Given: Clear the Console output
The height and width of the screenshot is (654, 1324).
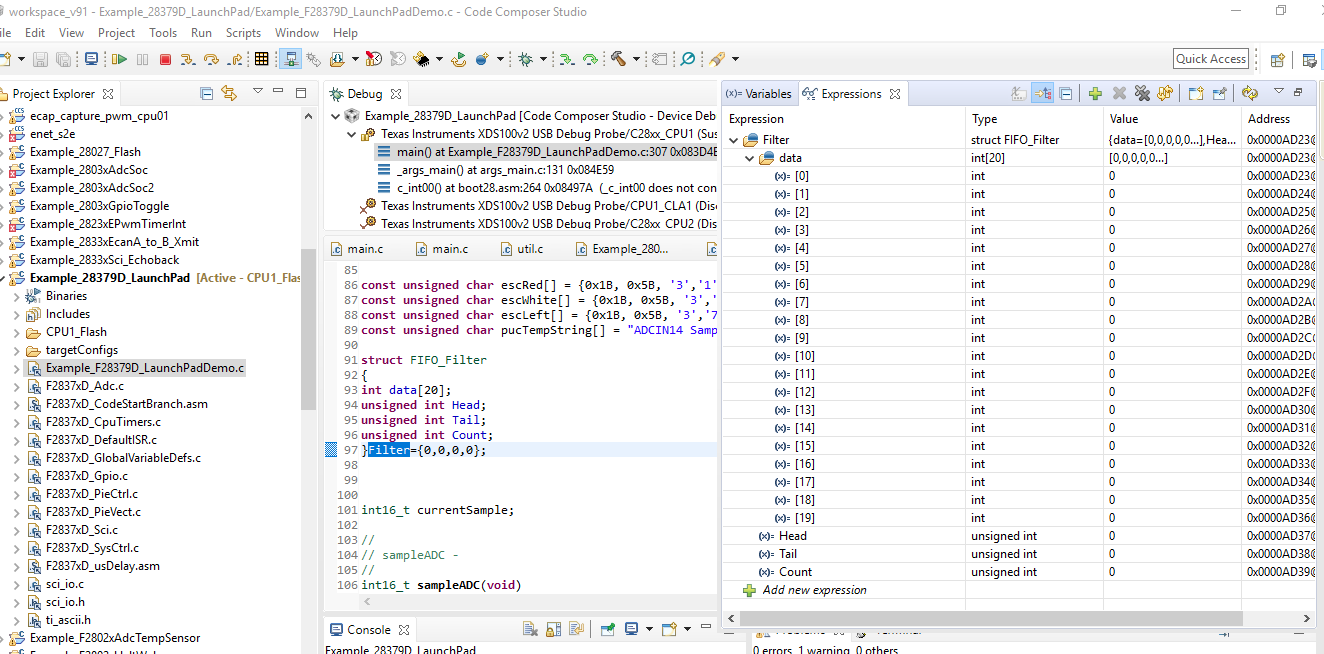Looking at the screenshot, I should coord(529,629).
